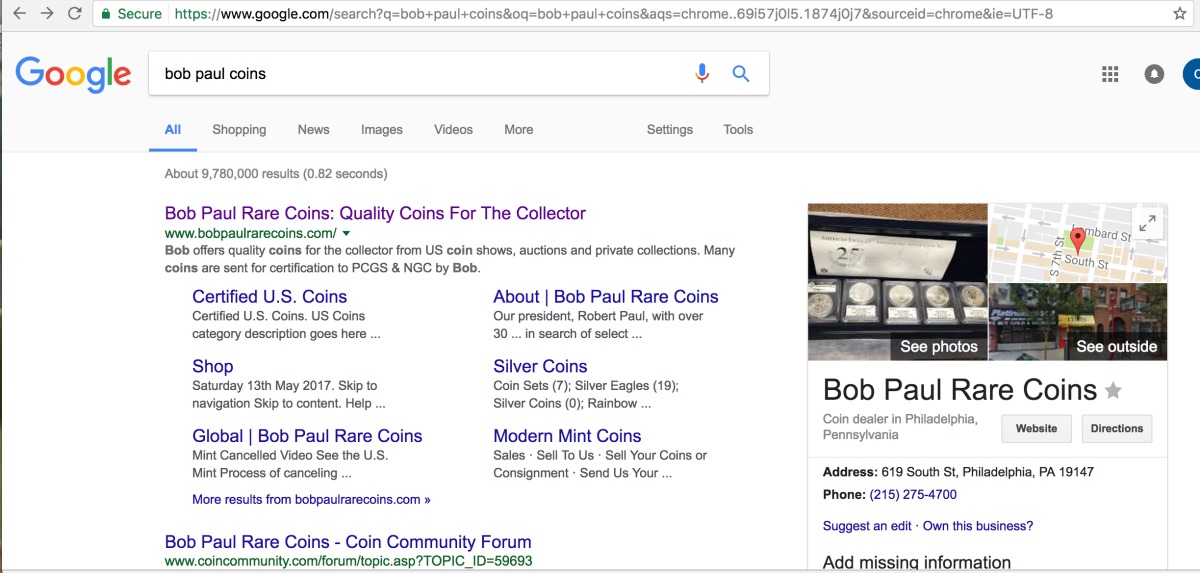Open Google notifications bell icon
Viewport: 1200px width, 573px height.
pyautogui.click(x=1154, y=74)
